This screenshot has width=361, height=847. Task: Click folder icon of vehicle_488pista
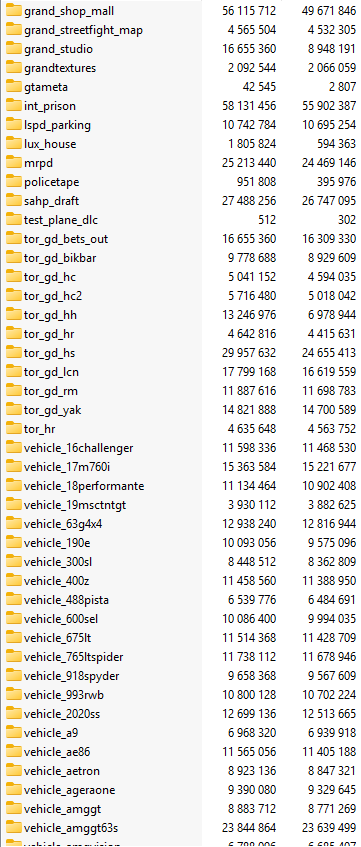click(14, 600)
